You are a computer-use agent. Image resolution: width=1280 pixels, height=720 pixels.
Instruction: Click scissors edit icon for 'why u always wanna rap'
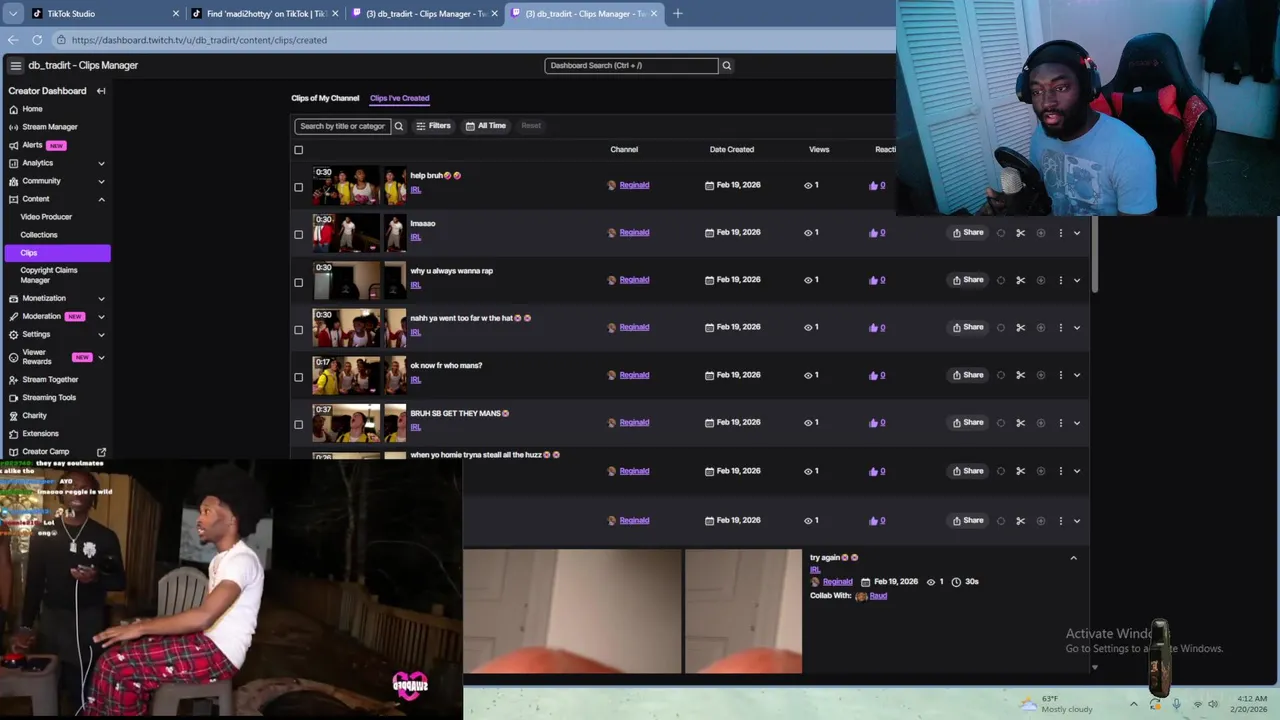point(1020,280)
